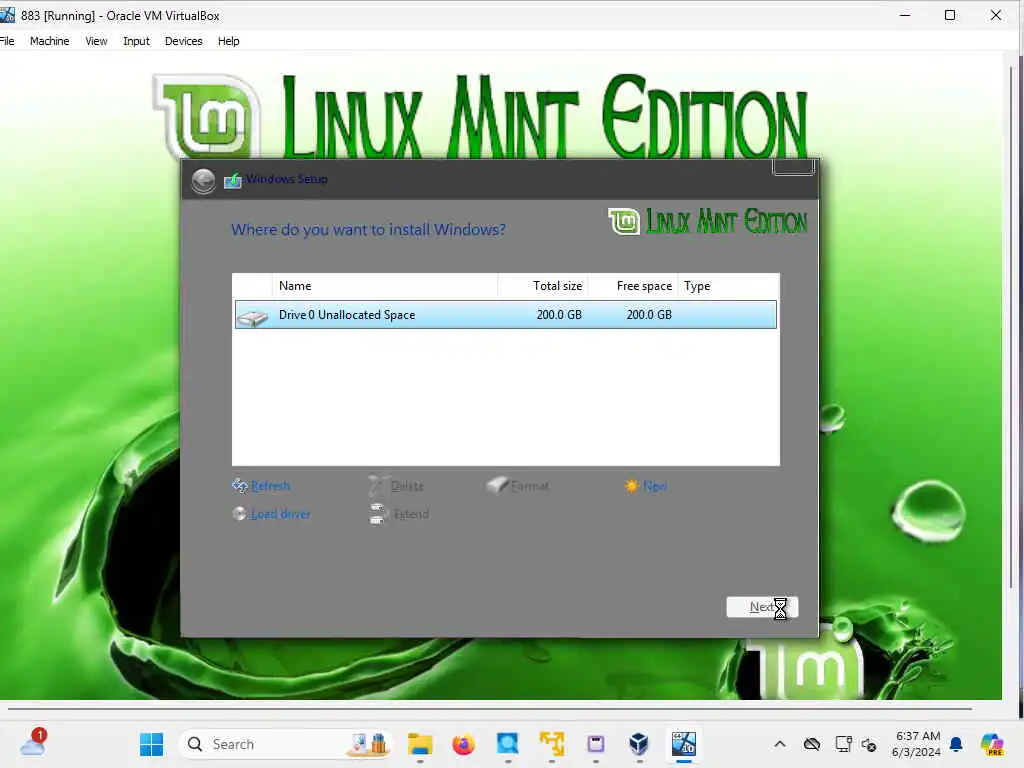Click the taskbar Search box
Viewport: 1024px width, 768px height.
click(x=285, y=744)
